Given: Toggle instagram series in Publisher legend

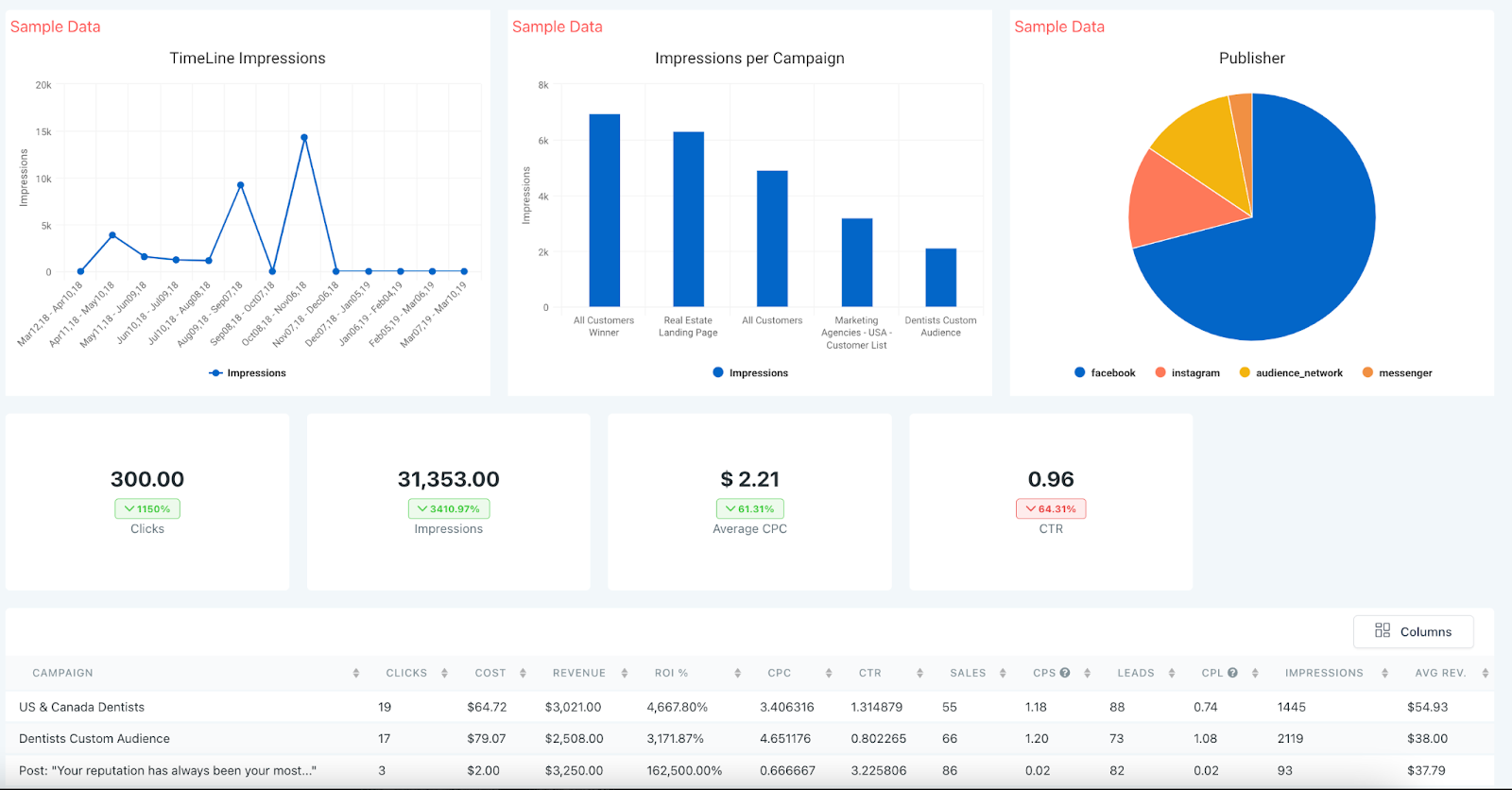Looking at the screenshot, I should [x=1187, y=372].
